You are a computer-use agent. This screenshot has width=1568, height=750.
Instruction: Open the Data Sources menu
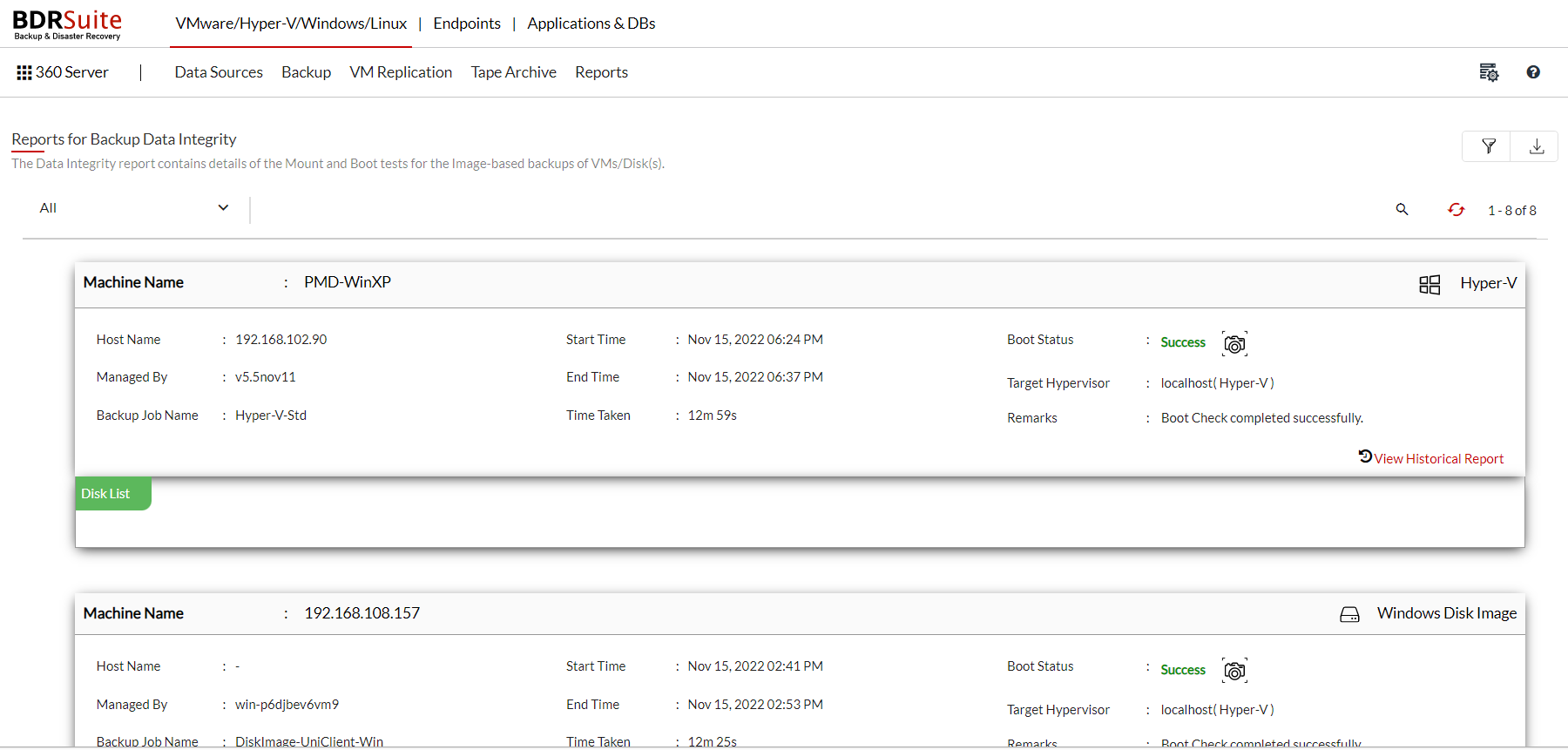[219, 72]
